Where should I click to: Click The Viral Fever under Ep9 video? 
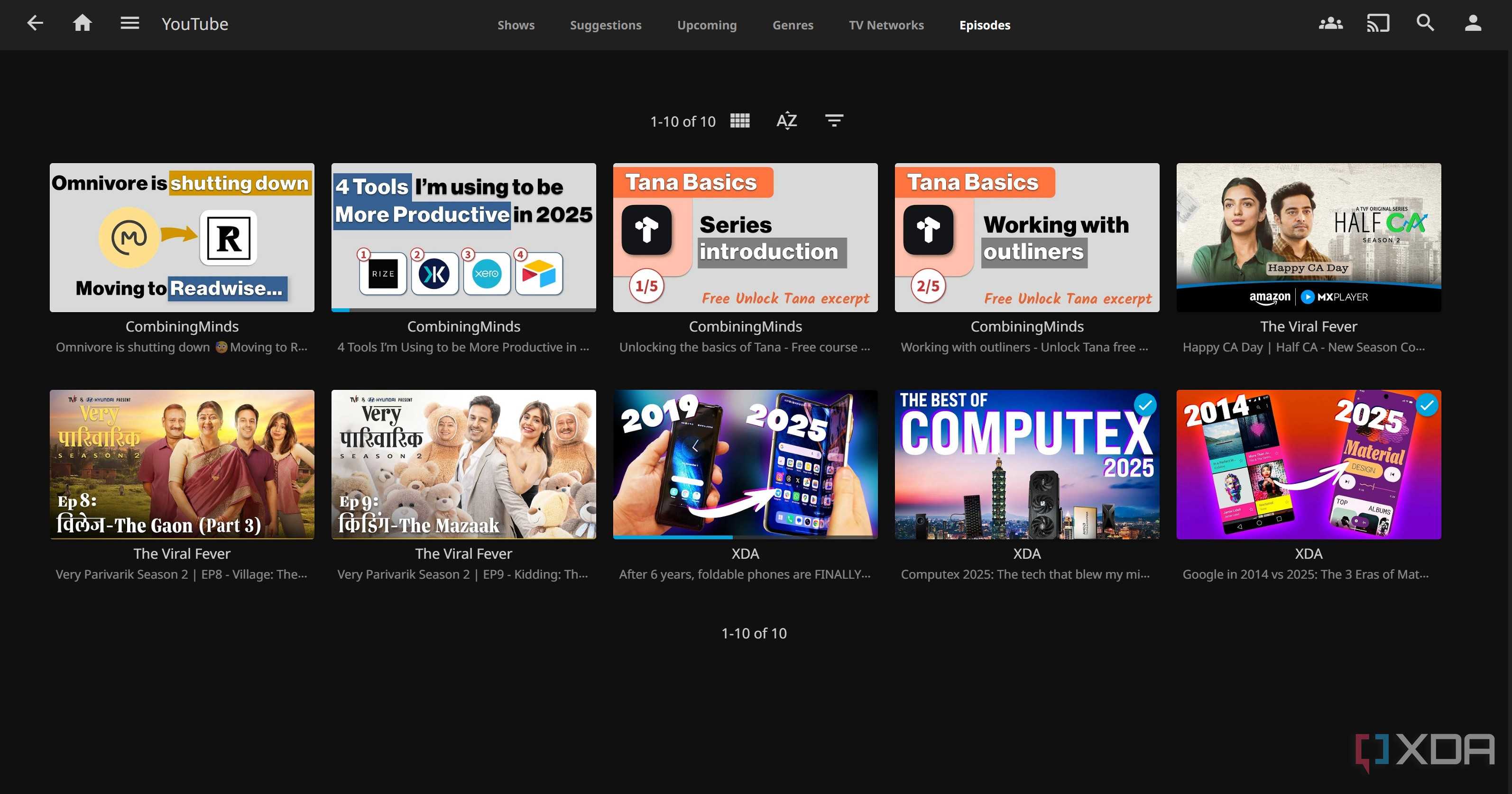point(464,554)
